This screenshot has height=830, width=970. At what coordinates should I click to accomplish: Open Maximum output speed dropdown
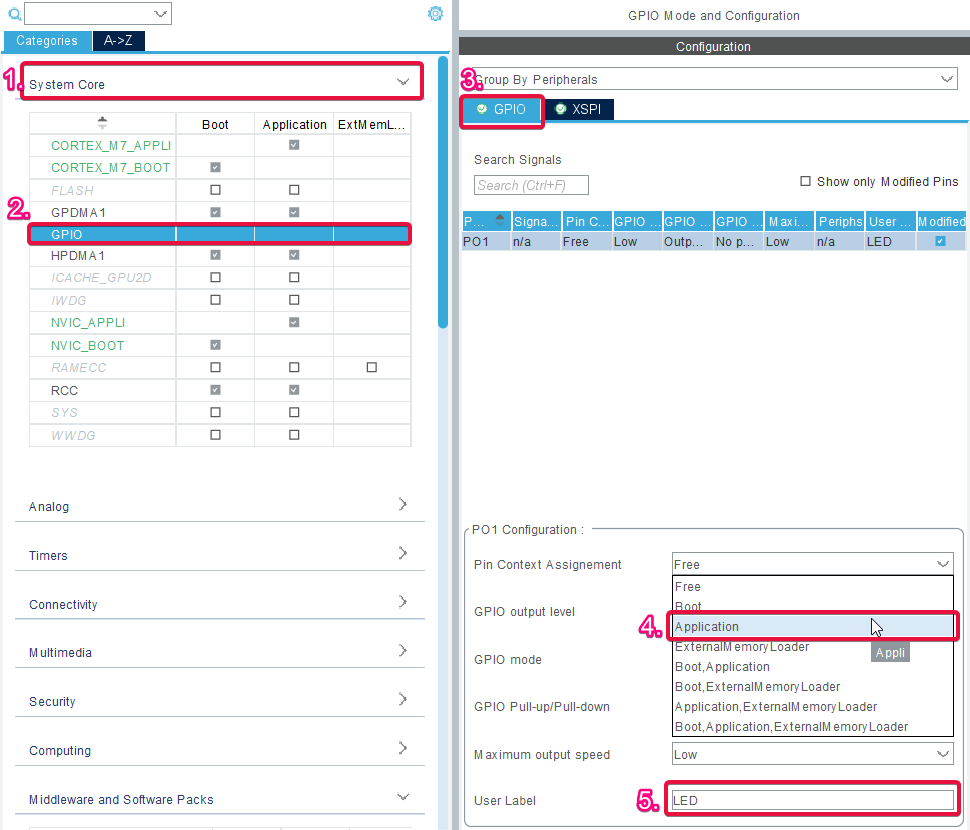(812, 755)
